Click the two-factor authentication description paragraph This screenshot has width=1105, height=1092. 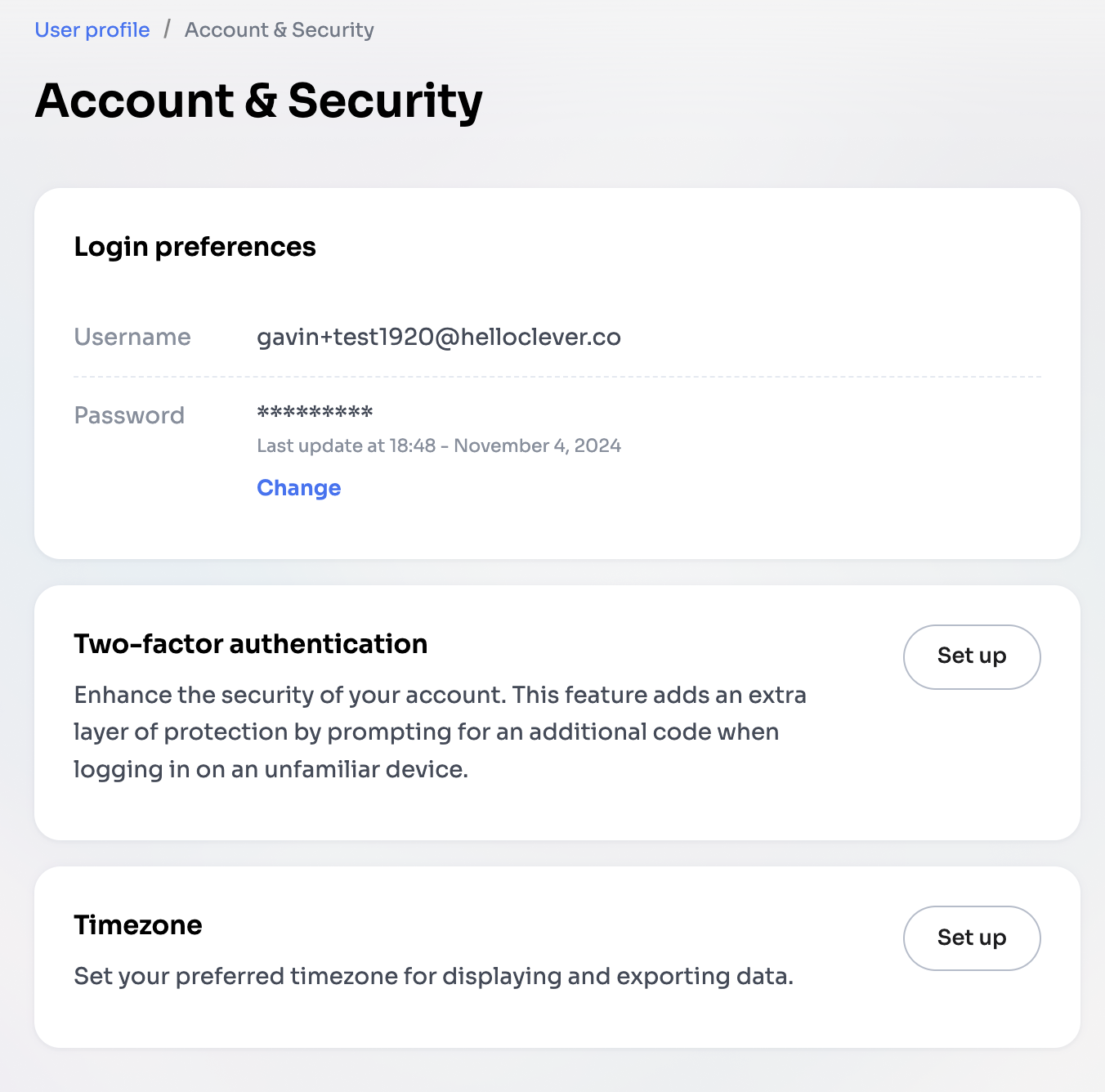440,732
